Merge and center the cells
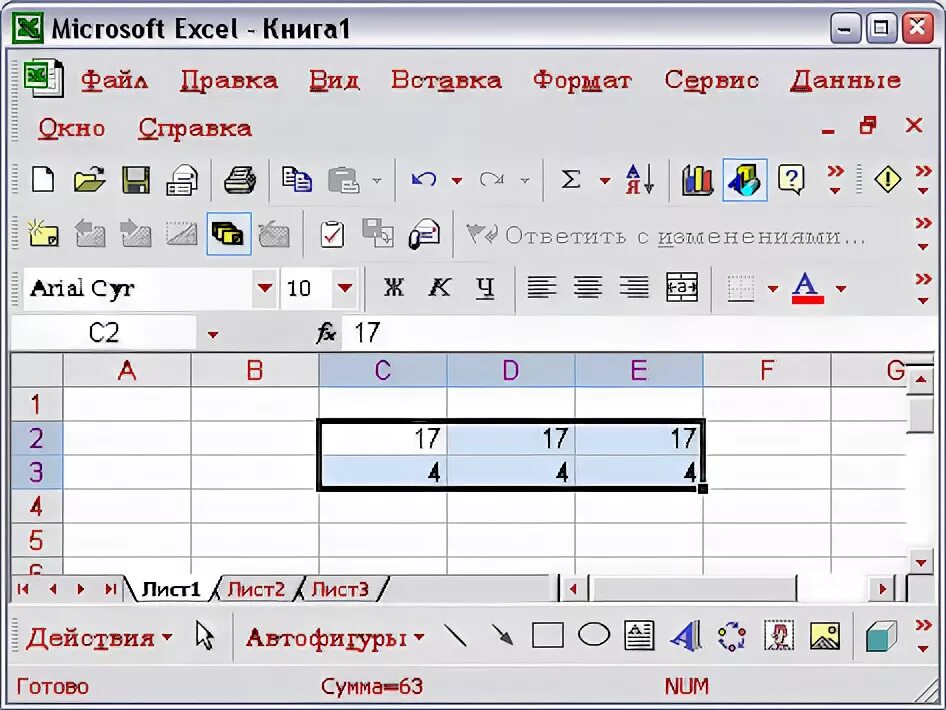 (682, 288)
